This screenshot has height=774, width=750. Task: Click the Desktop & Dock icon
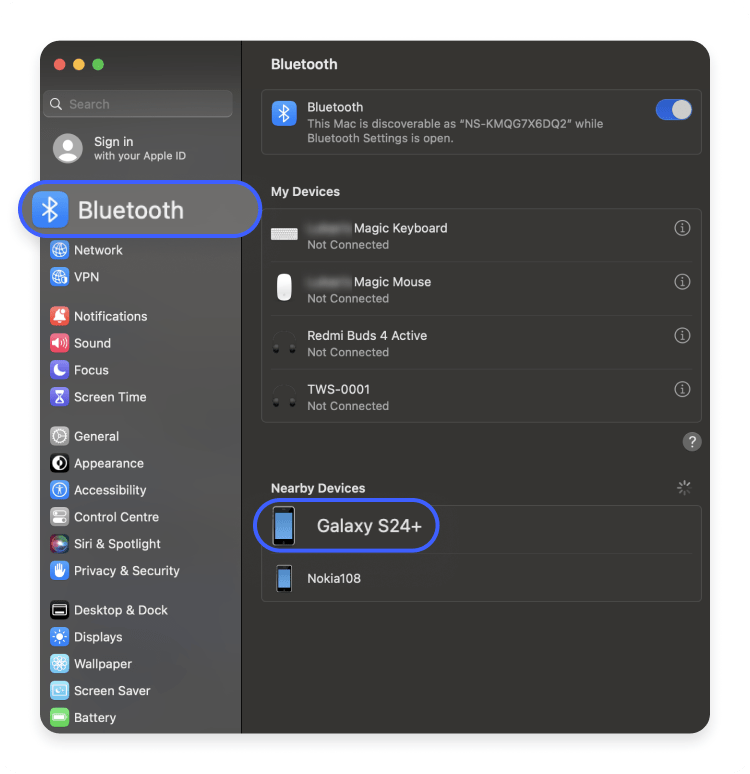point(59,610)
